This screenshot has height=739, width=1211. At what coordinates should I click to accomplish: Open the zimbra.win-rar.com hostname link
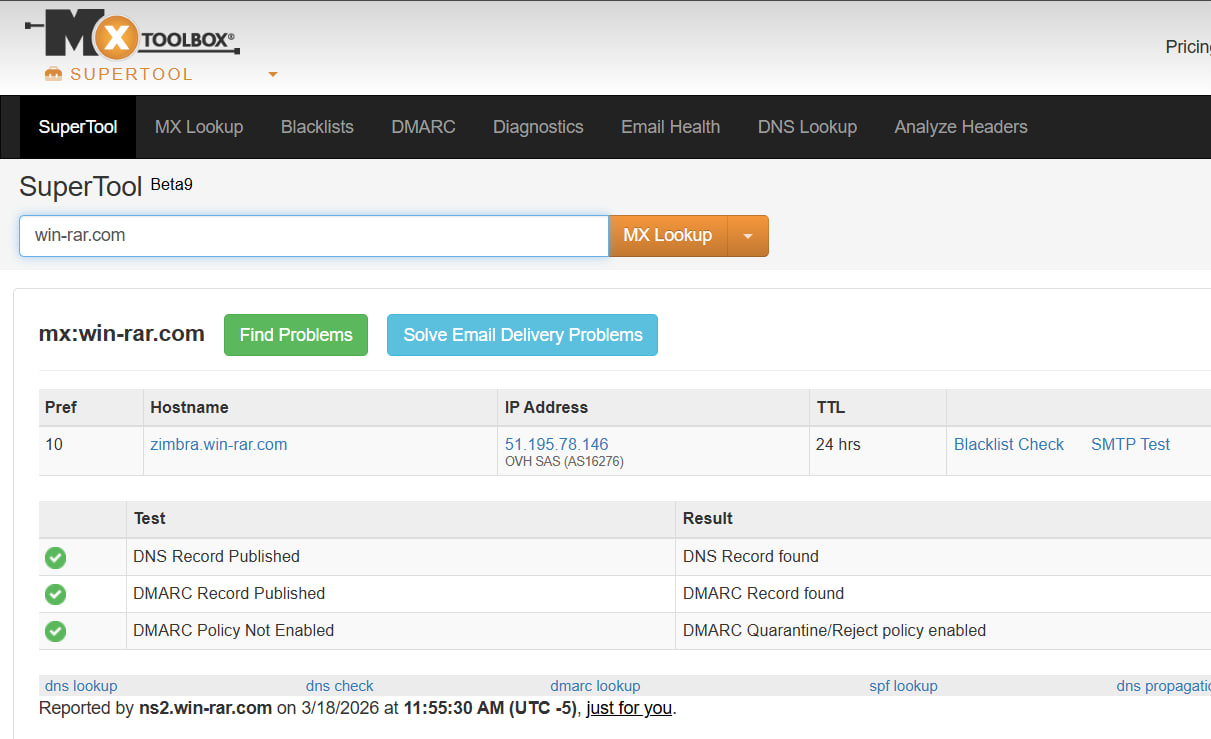218,444
